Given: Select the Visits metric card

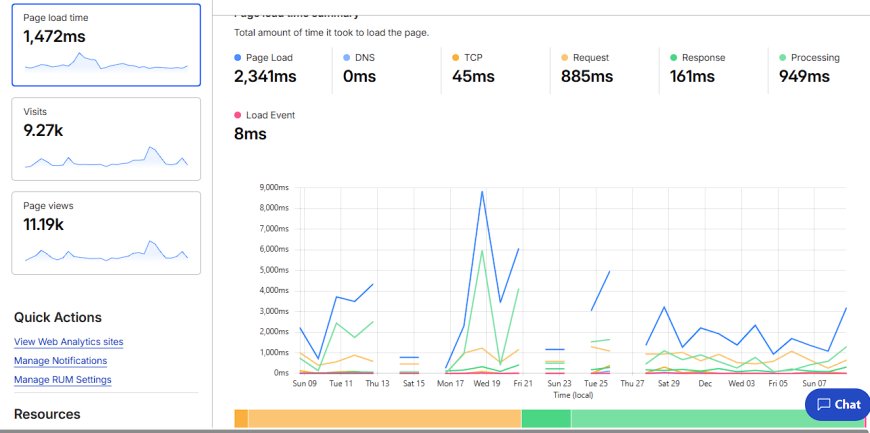Looking at the screenshot, I should (x=106, y=139).
